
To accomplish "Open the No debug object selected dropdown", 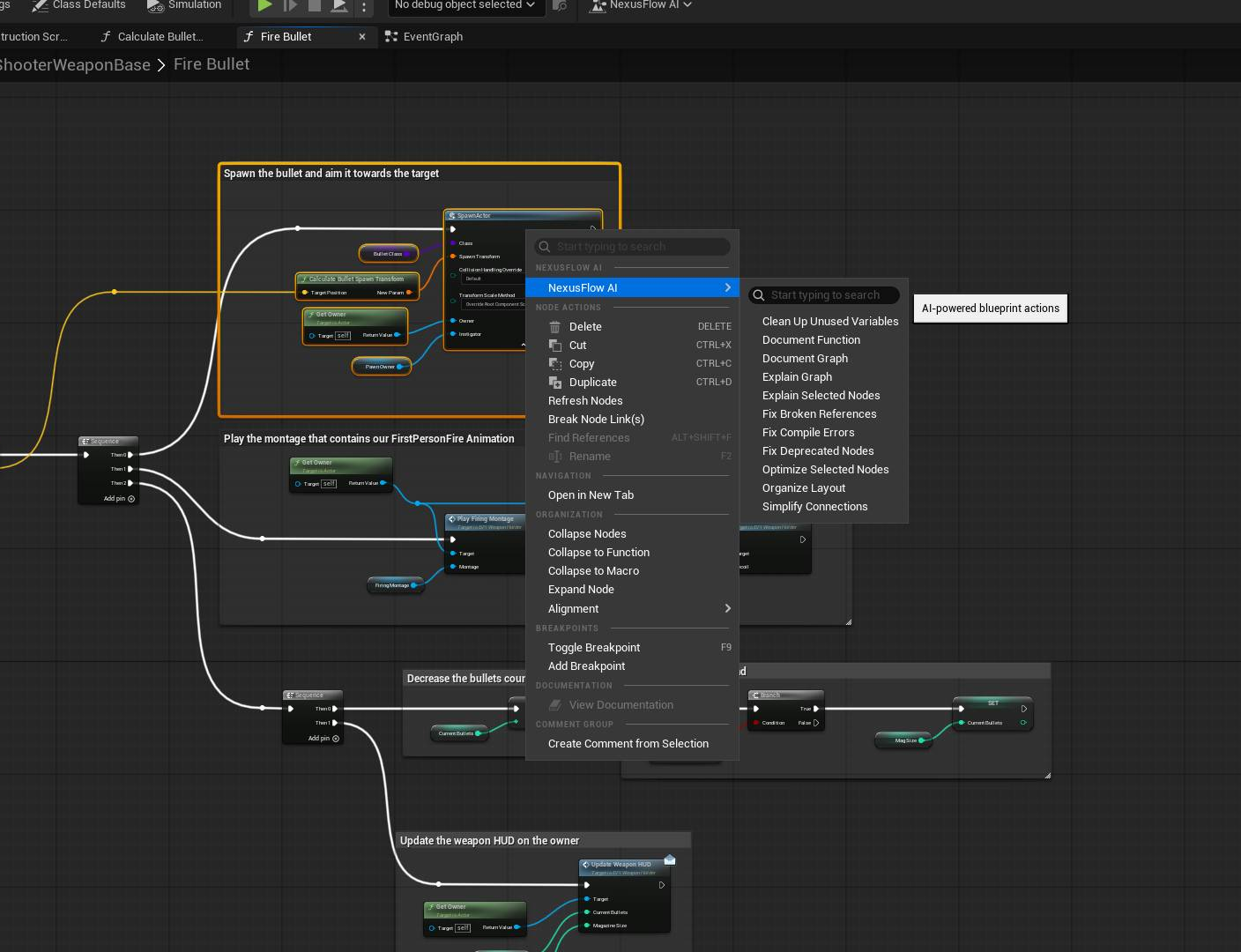I will (x=465, y=5).
